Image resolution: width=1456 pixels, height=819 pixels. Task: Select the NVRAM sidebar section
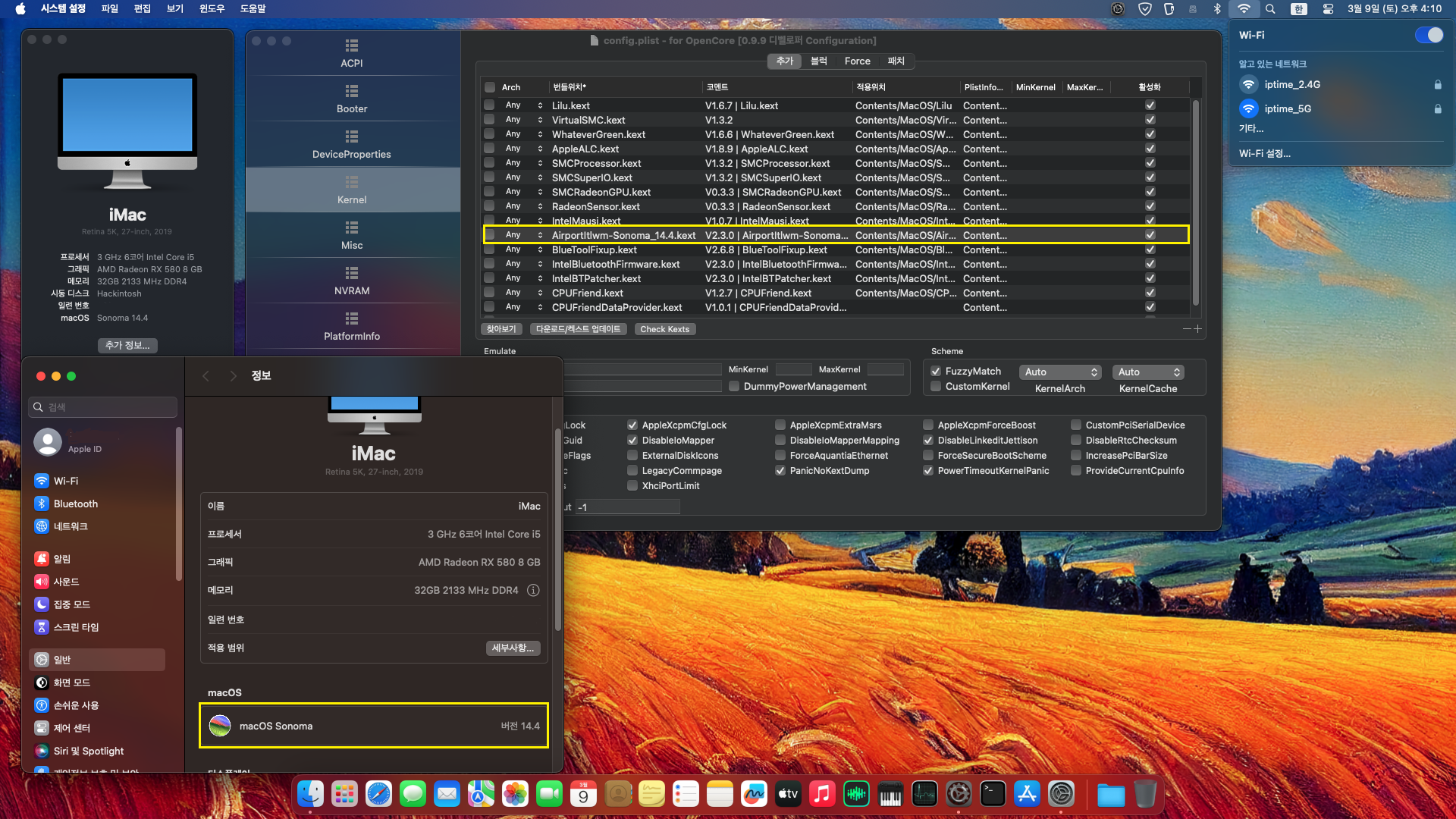point(352,281)
